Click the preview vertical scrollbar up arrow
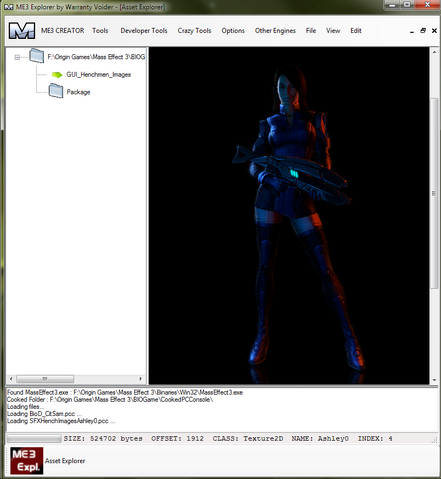441x479 pixels. pos(434,52)
